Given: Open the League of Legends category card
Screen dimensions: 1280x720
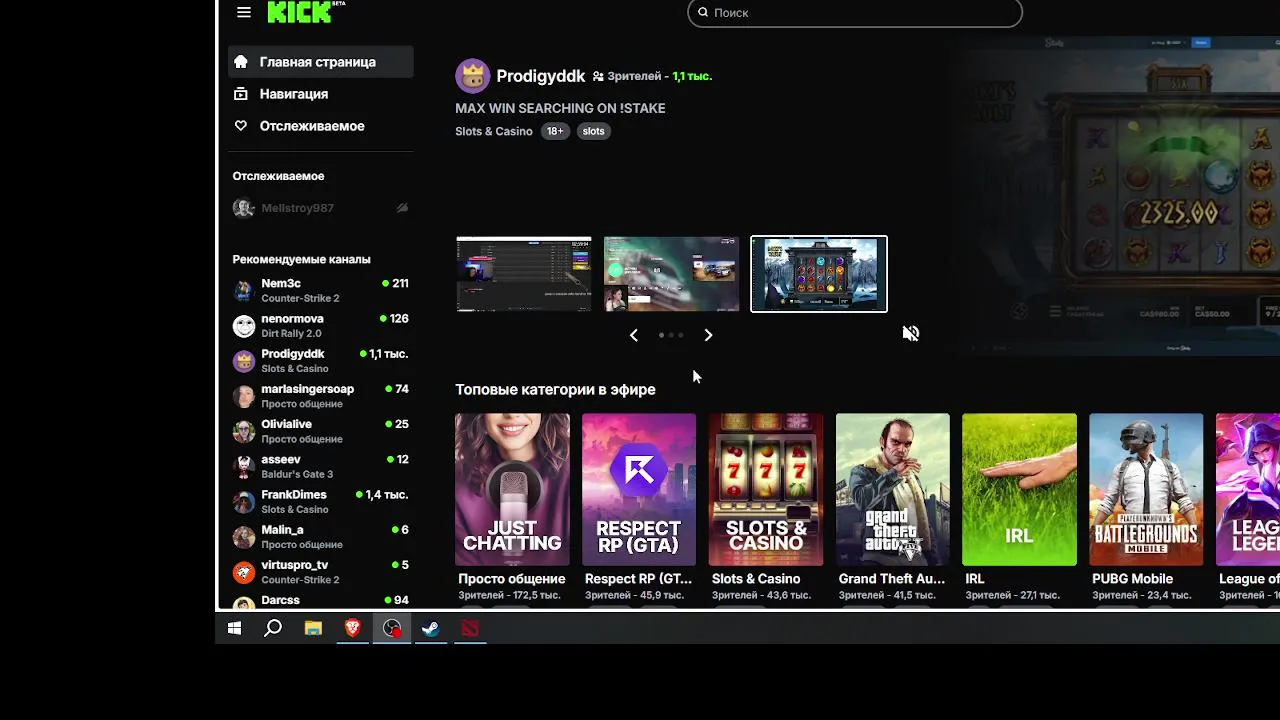Looking at the screenshot, I should coord(1248,489).
